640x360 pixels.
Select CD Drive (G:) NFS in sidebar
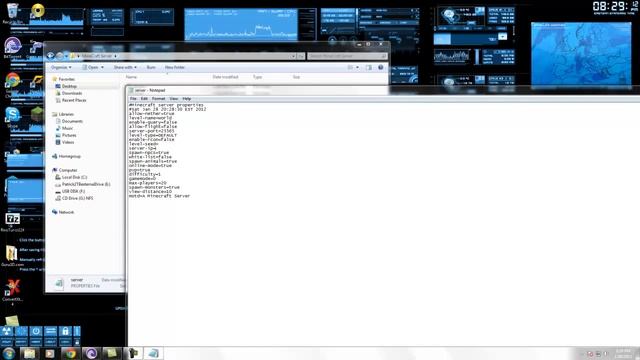coord(78,198)
